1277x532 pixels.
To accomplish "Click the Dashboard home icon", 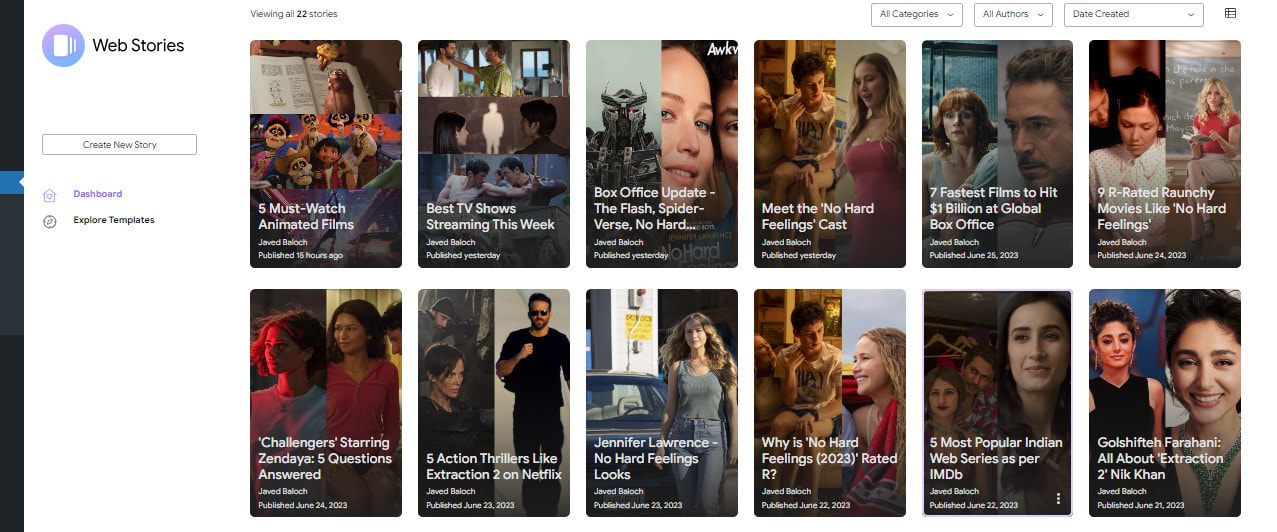I will click(50, 195).
